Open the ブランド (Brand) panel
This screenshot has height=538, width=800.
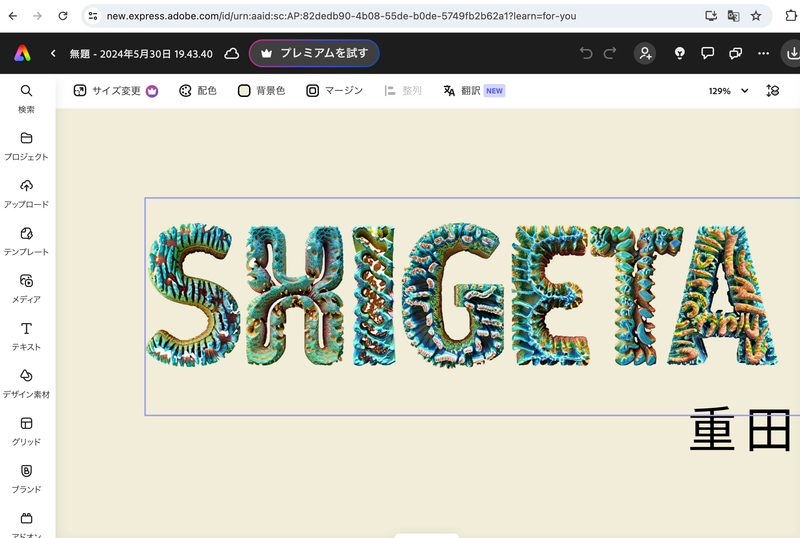pyautogui.click(x=27, y=478)
